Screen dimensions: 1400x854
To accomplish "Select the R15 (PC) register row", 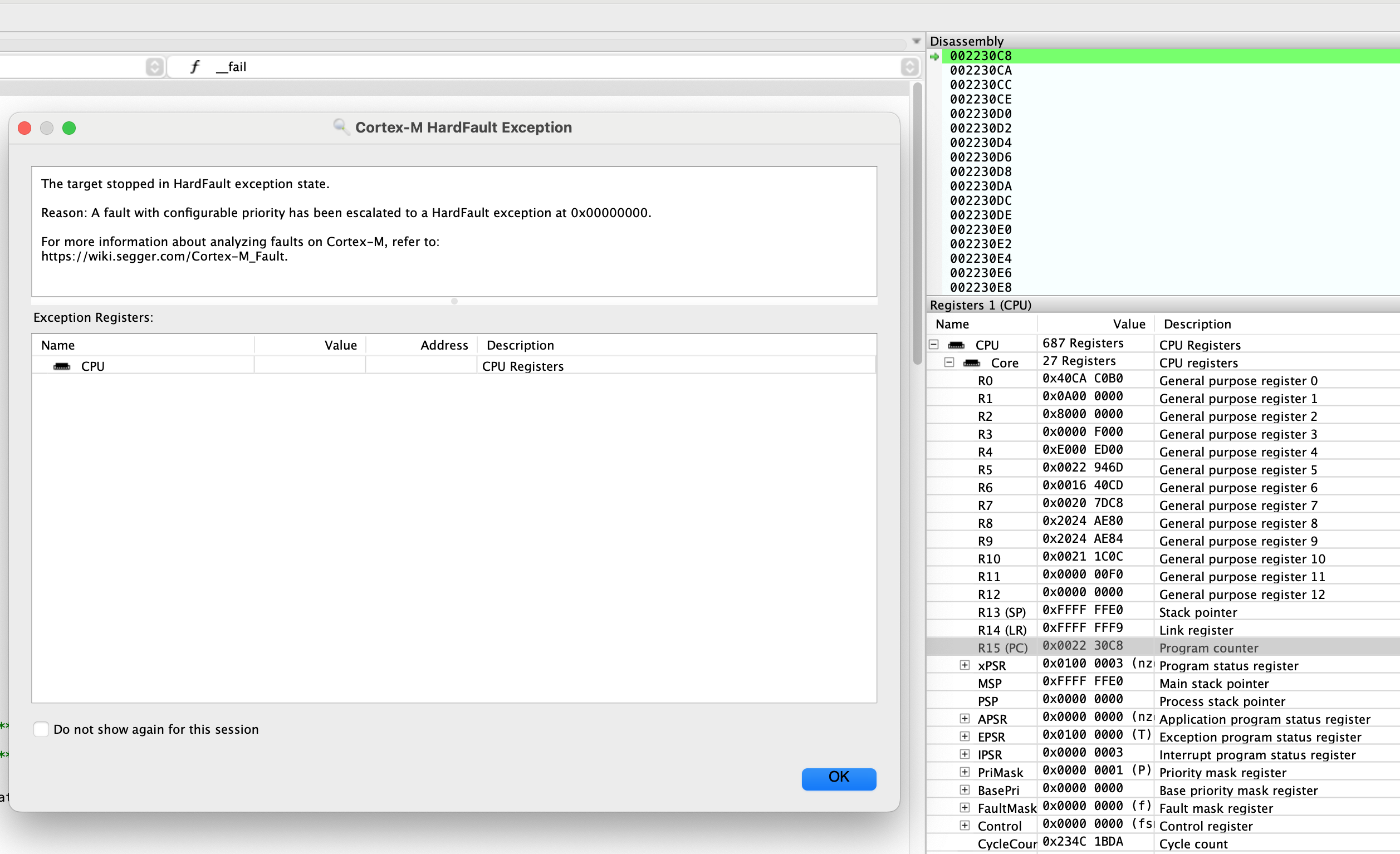I will point(1002,647).
